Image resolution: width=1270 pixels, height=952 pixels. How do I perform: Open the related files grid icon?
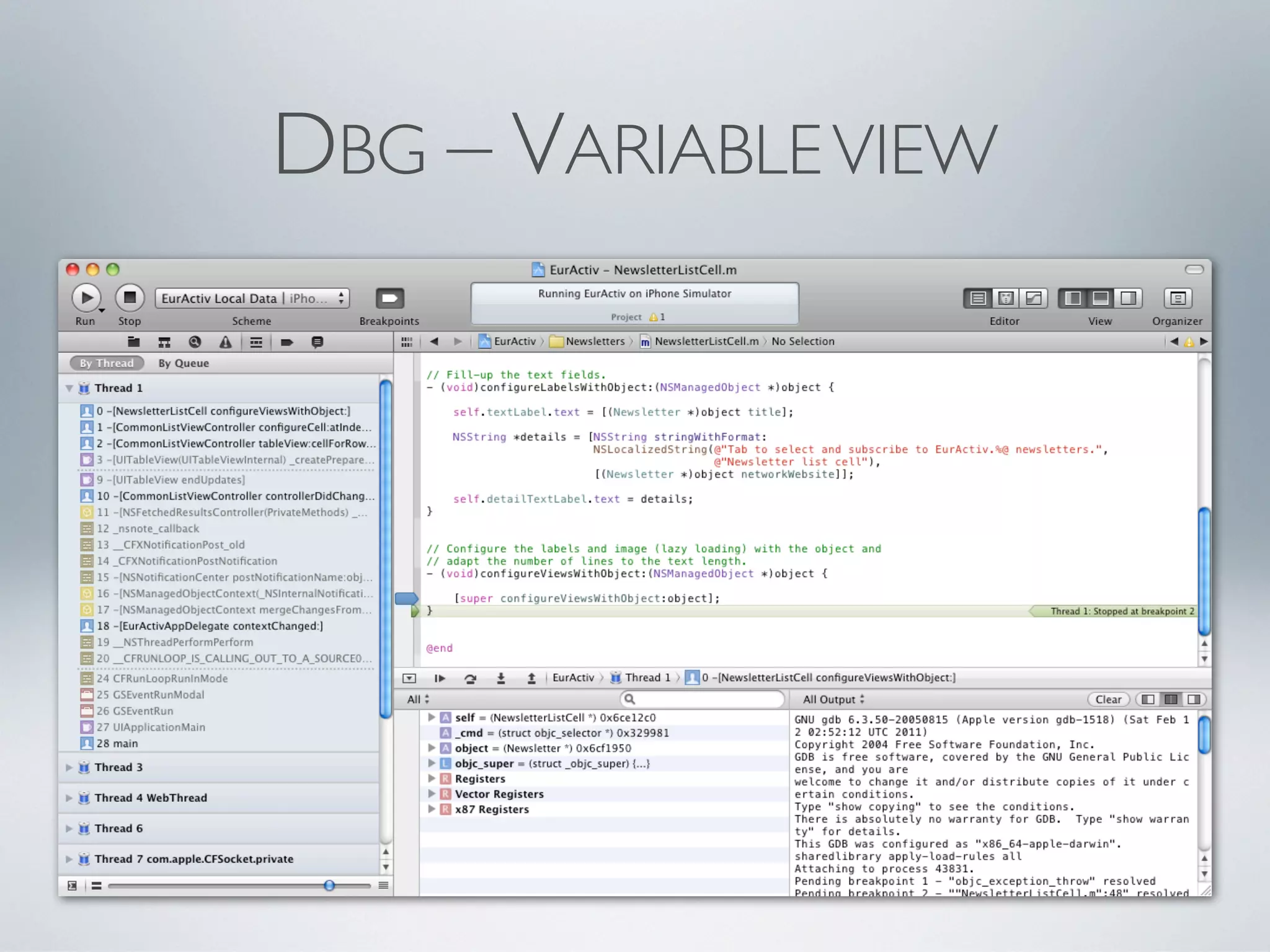[x=407, y=342]
